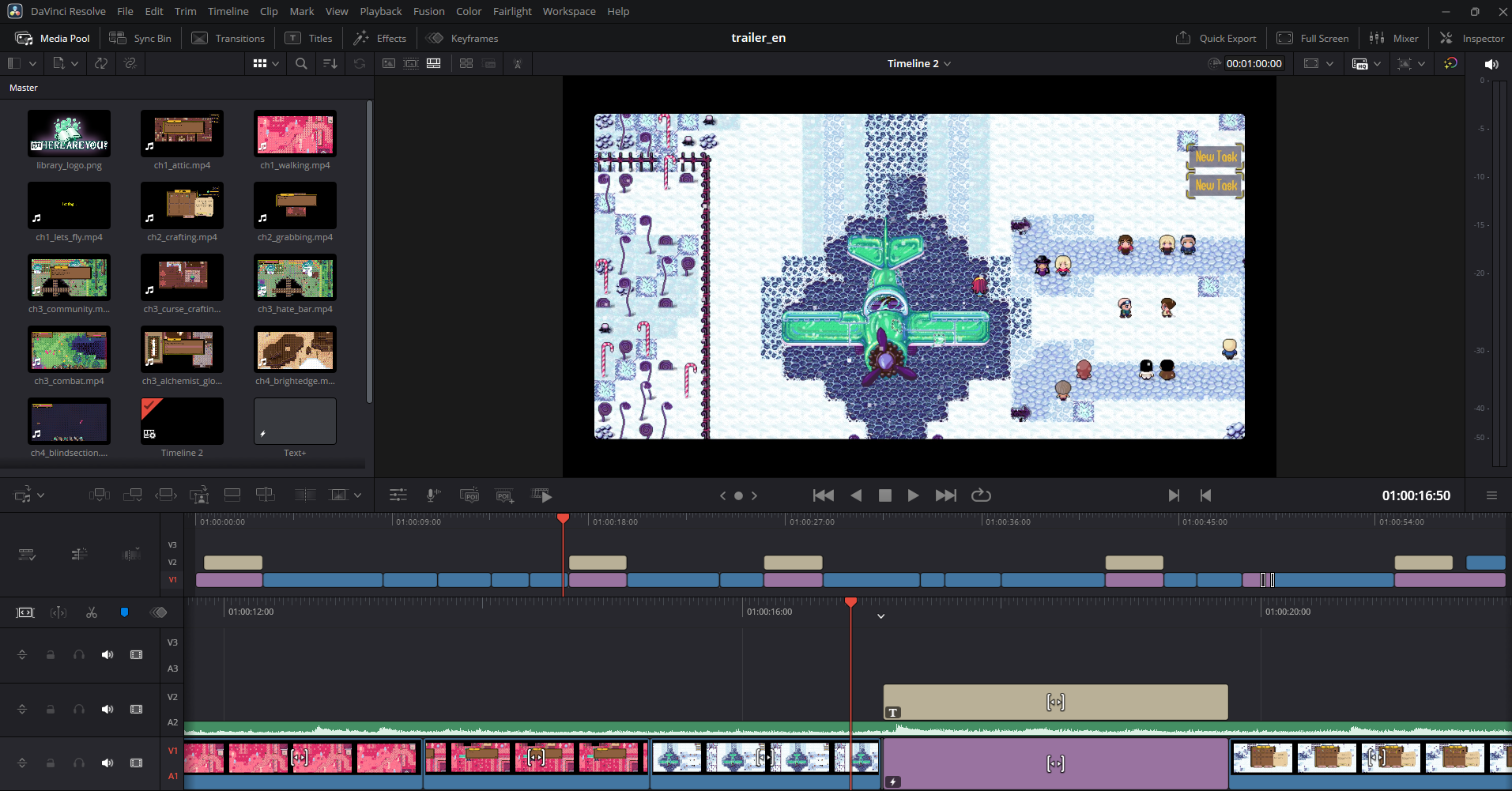Open the Fusion menu
Image resolution: width=1512 pixels, height=791 pixels.
point(429,11)
